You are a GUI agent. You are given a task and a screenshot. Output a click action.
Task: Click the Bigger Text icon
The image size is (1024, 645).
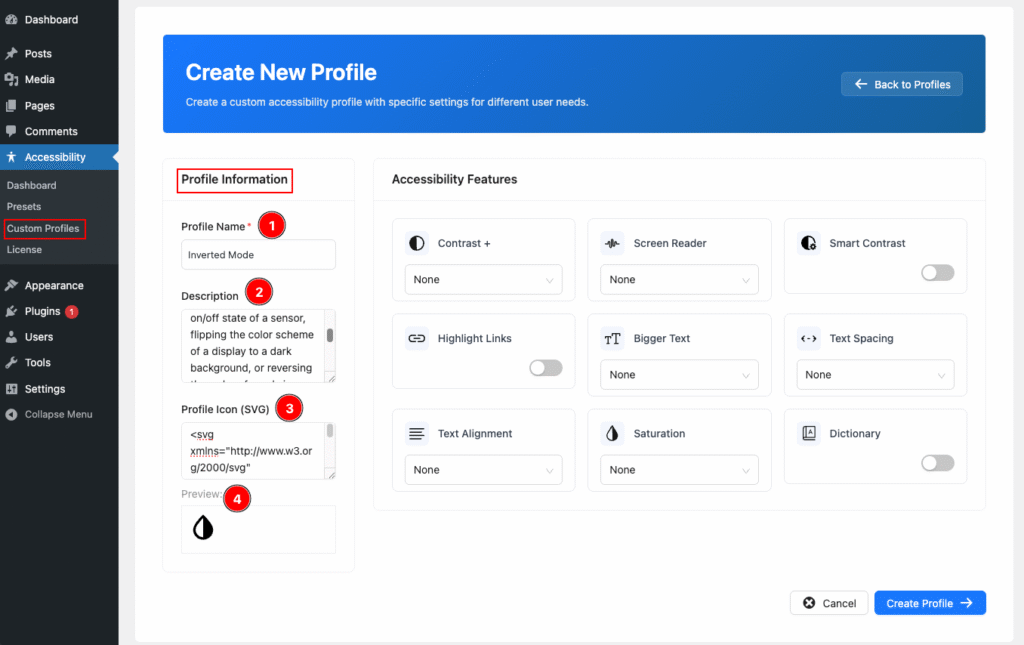613,338
